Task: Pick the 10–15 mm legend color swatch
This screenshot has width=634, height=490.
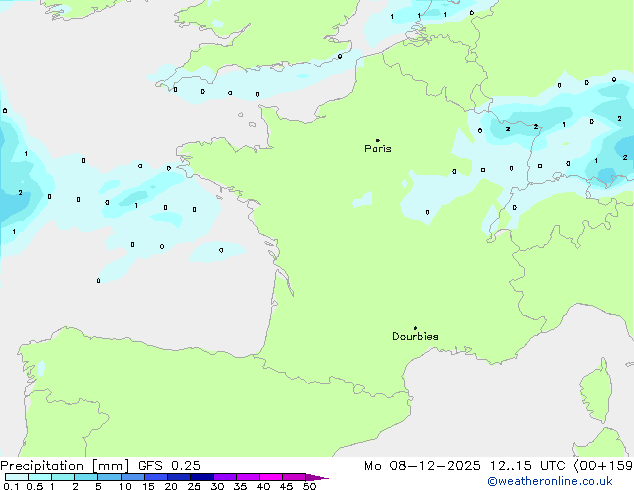Action: coord(133,477)
